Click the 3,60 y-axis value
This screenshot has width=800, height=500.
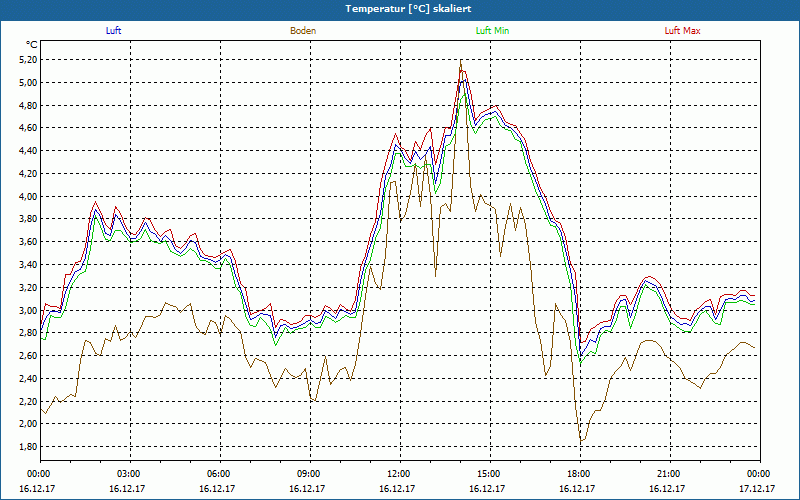(x=29, y=242)
